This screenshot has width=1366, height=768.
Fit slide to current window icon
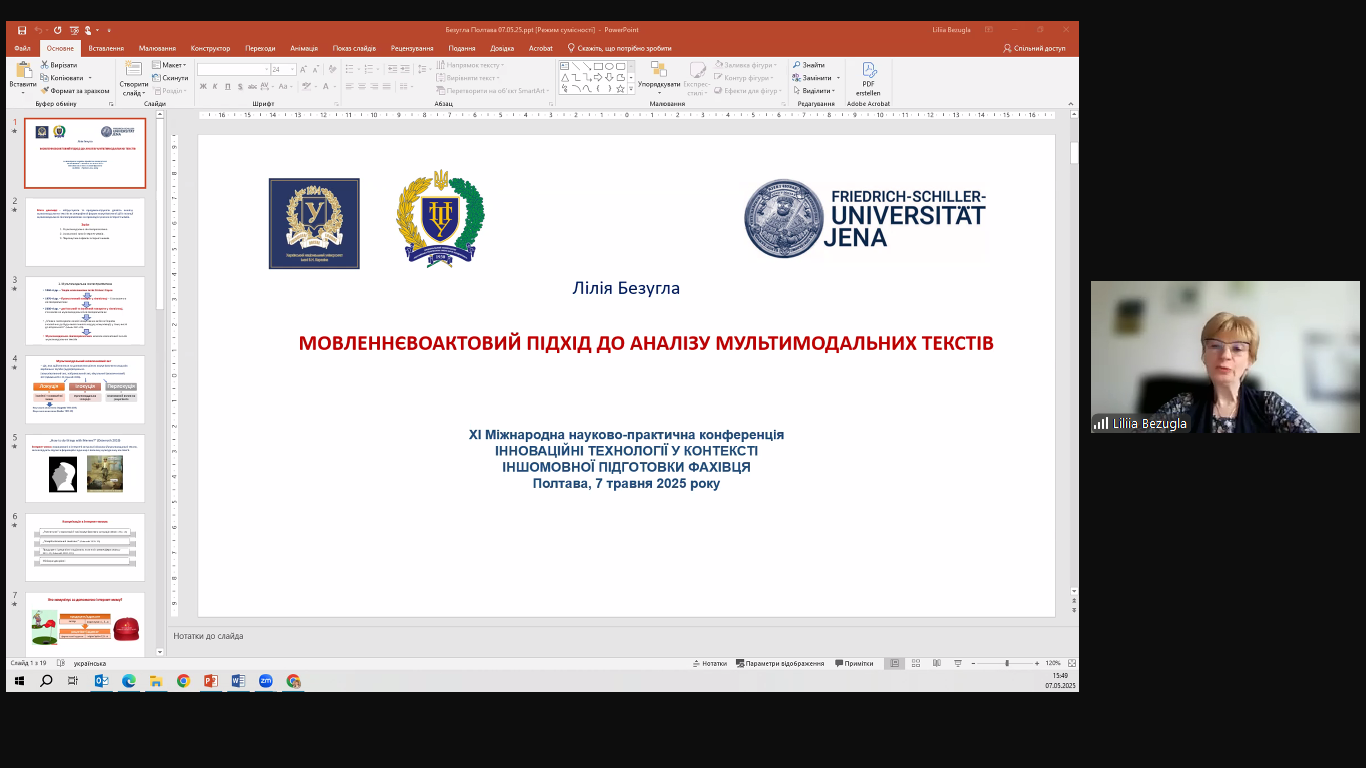click(x=1072, y=663)
